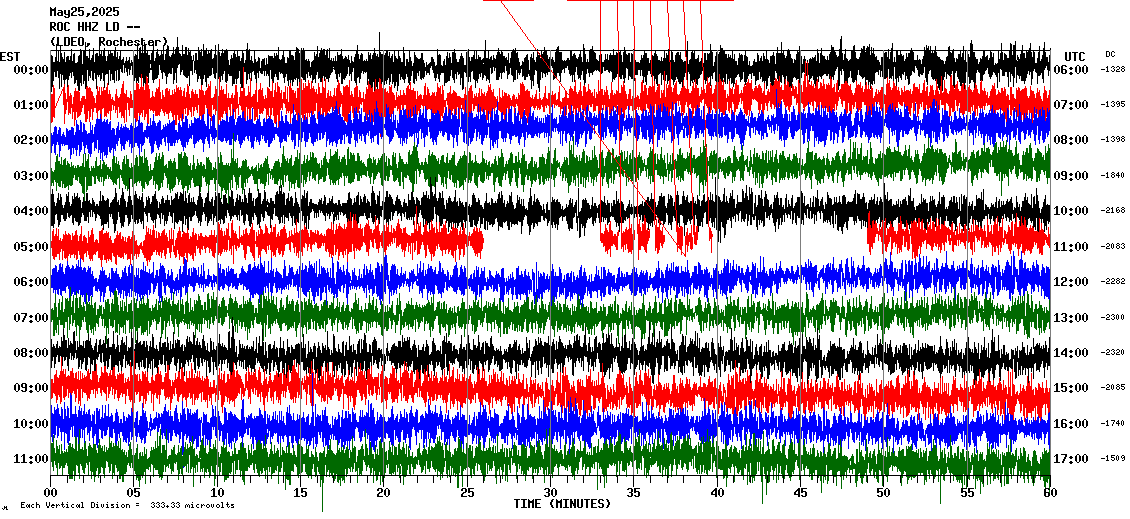The width and height of the screenshot is (1130, 519).
Task: Click the EST column header
Action: (10, 56)
